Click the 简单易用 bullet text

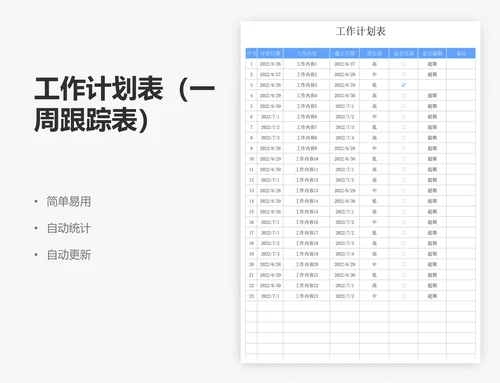click(69, 201)
